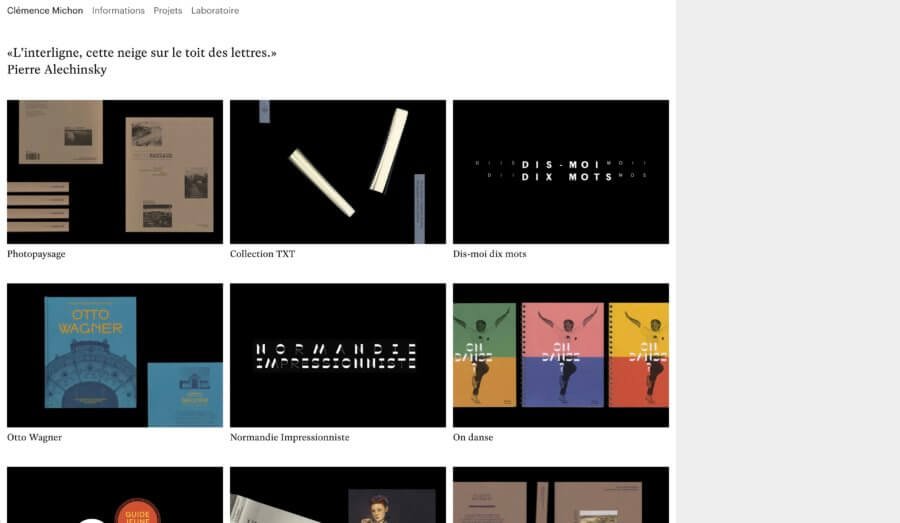
Task: Open the Laboratoire section
Action: 215,10
